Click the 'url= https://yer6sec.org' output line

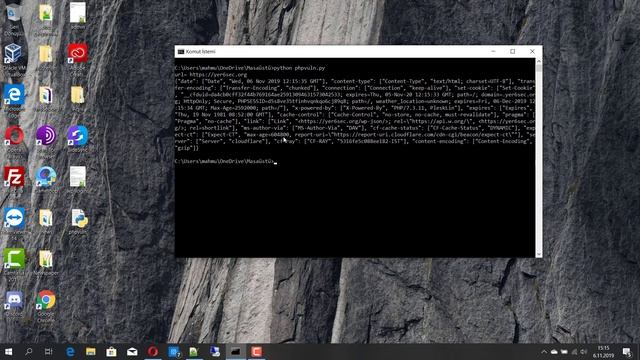(x=211, y=75)
